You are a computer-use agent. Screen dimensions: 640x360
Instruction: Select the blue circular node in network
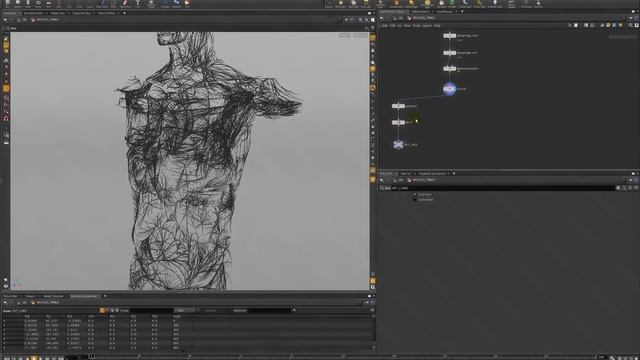coord(449,89)
